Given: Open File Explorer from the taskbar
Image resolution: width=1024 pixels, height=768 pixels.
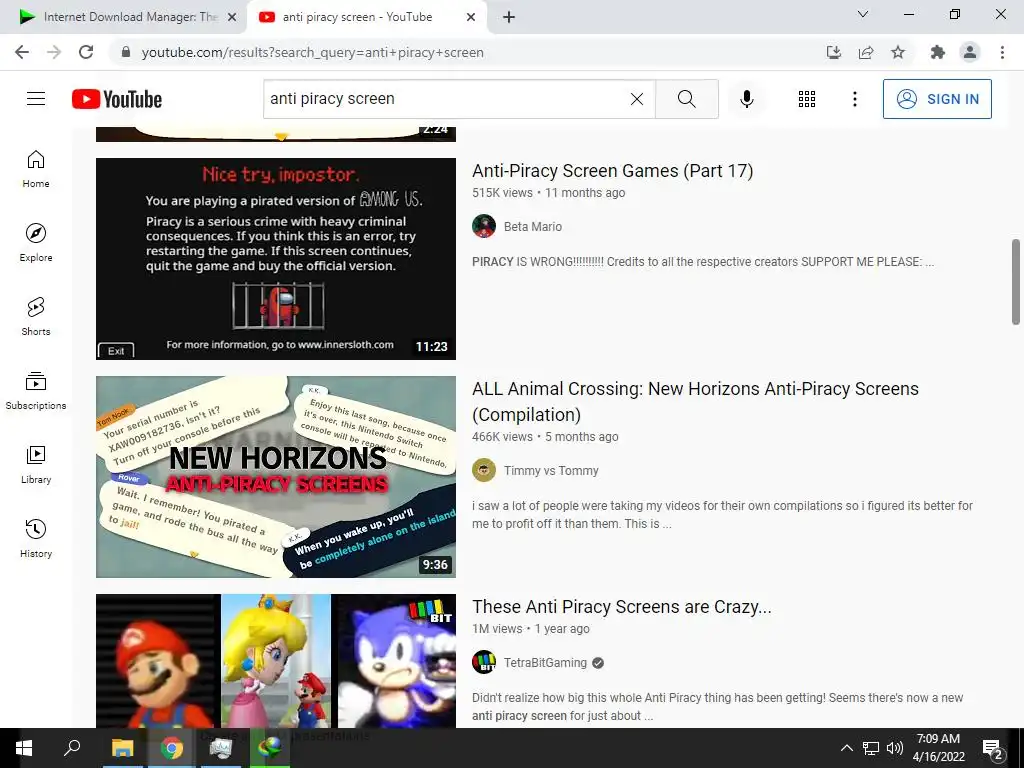Looking at the screenshot, I should pos(122,748).
